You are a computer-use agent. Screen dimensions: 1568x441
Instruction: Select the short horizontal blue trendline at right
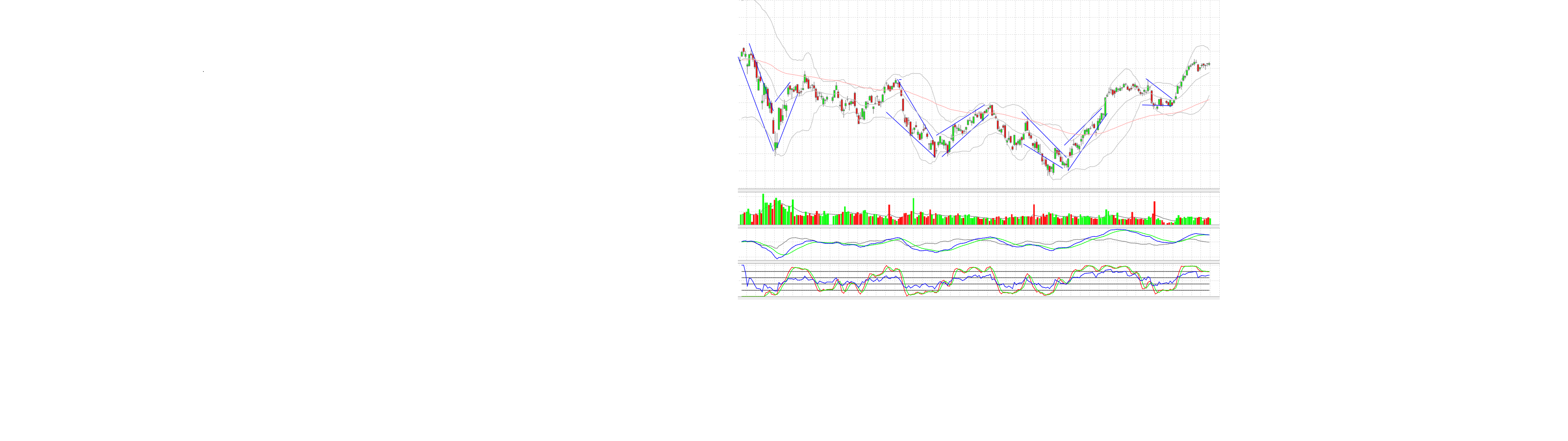coord(1156,105)
